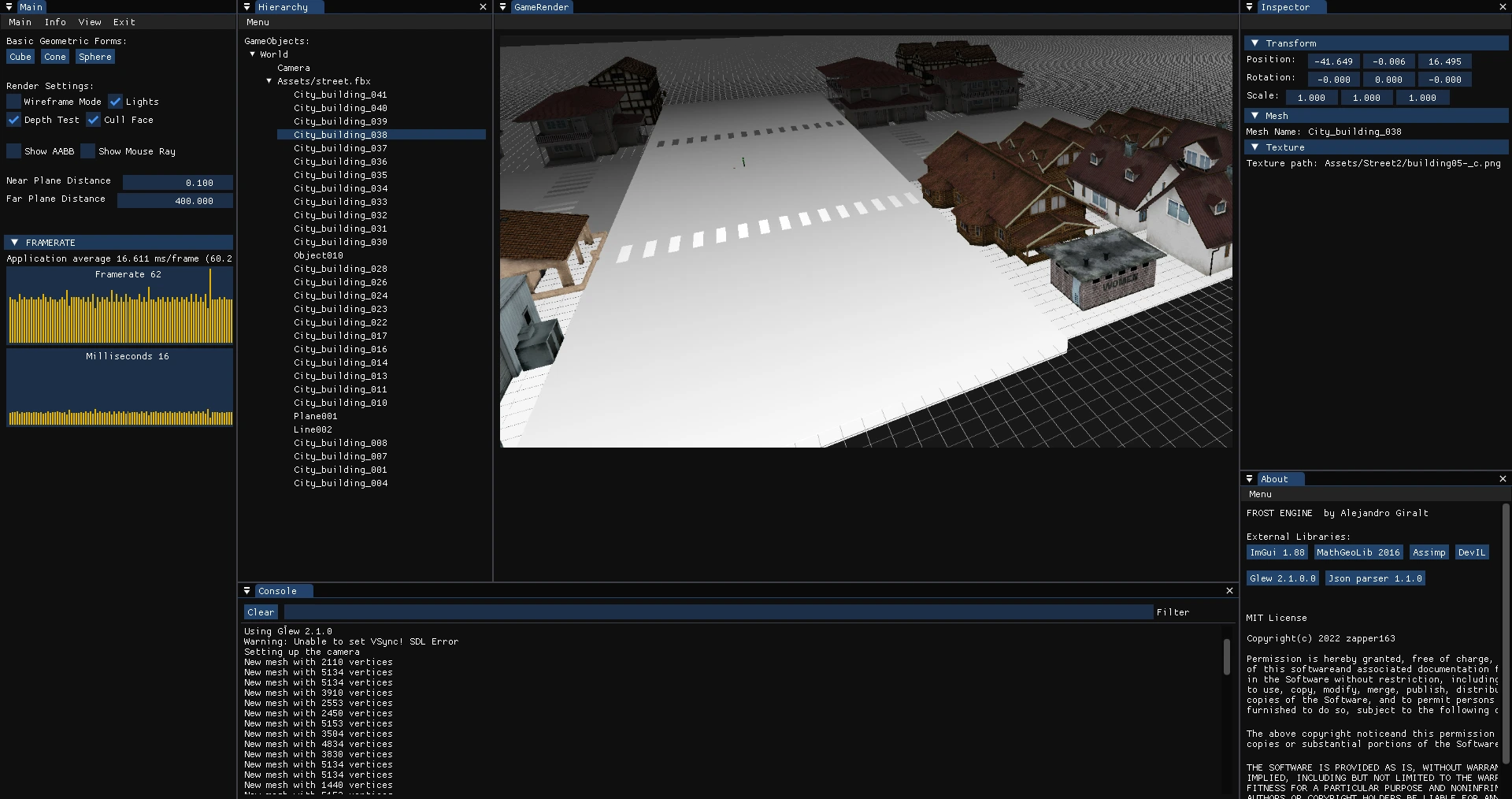Collapse the Texture section
The image size is (1512, 799).
point(1376,147)
